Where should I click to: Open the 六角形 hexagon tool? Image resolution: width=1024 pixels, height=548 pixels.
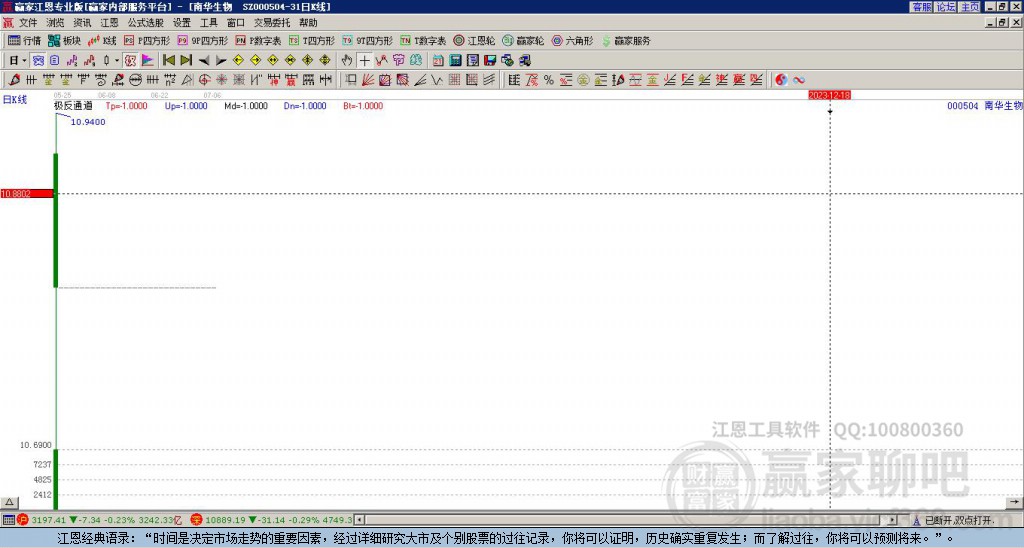coord(573,40)
